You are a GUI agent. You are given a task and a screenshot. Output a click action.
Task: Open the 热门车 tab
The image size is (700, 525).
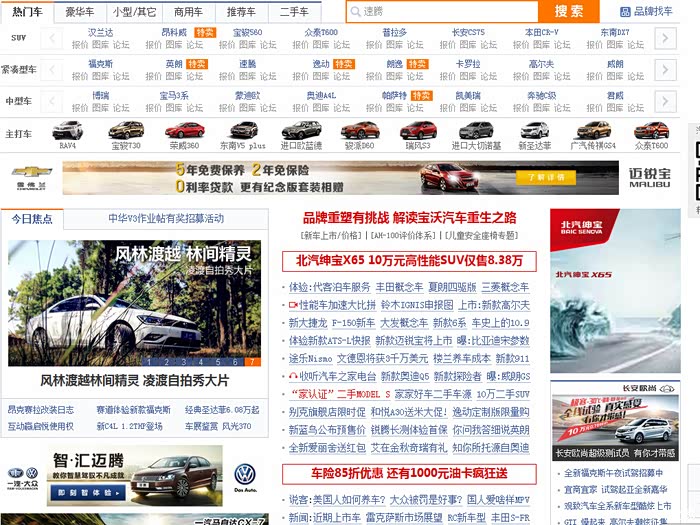[x=27, y=12]
